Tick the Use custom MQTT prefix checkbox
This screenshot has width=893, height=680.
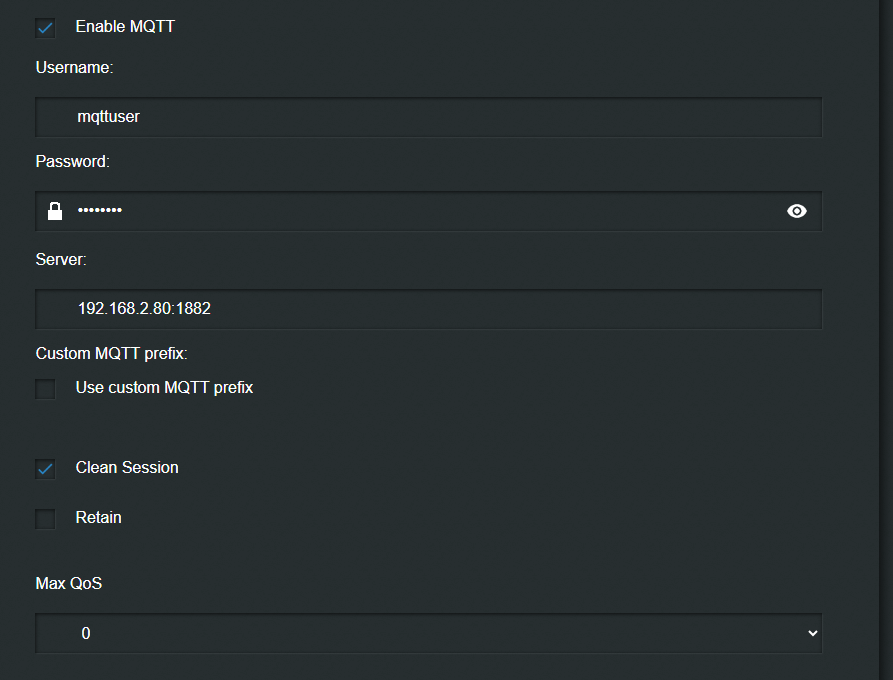coord(45,388)
